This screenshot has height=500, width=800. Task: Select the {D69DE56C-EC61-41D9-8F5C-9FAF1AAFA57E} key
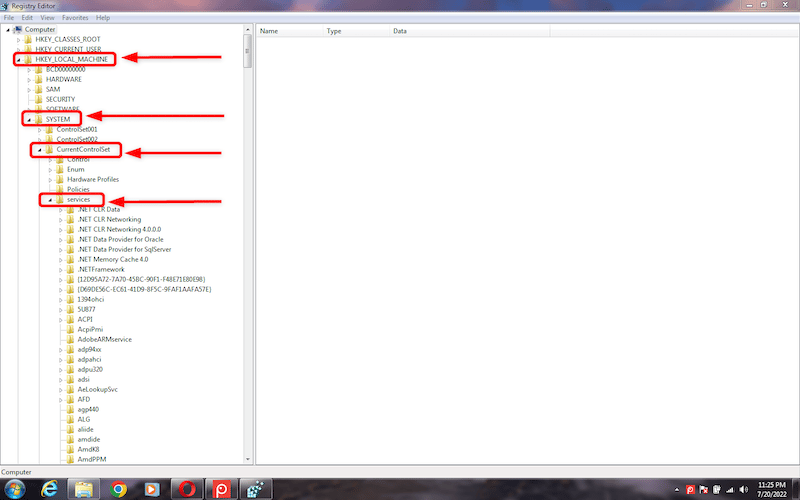(x=144, y=289)
